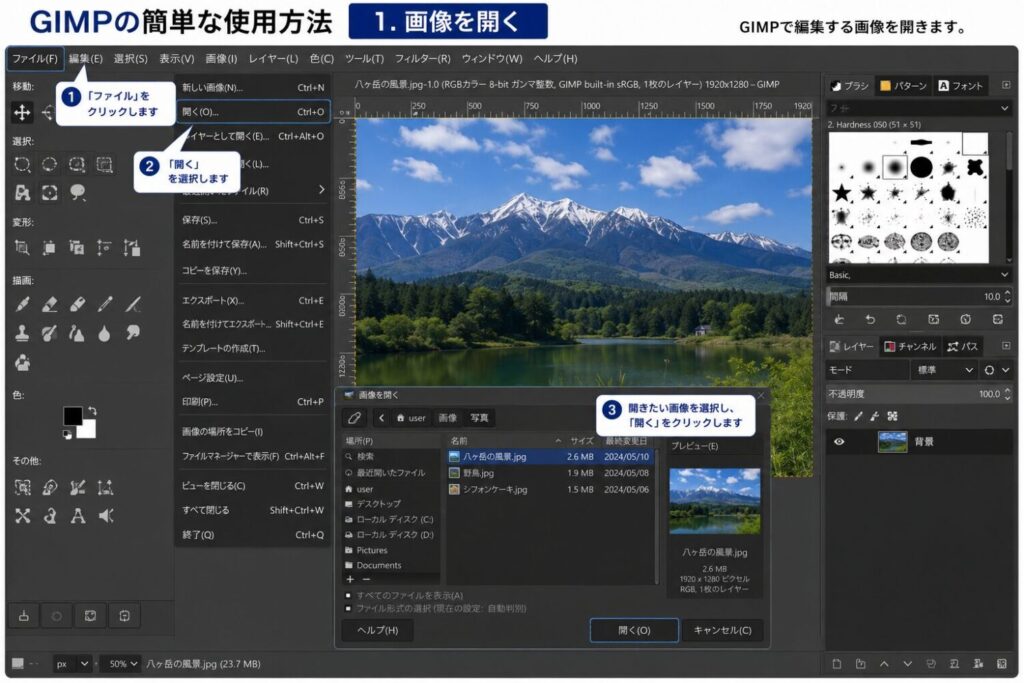Choose 開く(O)... from the File menu
Screen dimensions: 1024x683
pyautogui.click(x=253, y=112)
